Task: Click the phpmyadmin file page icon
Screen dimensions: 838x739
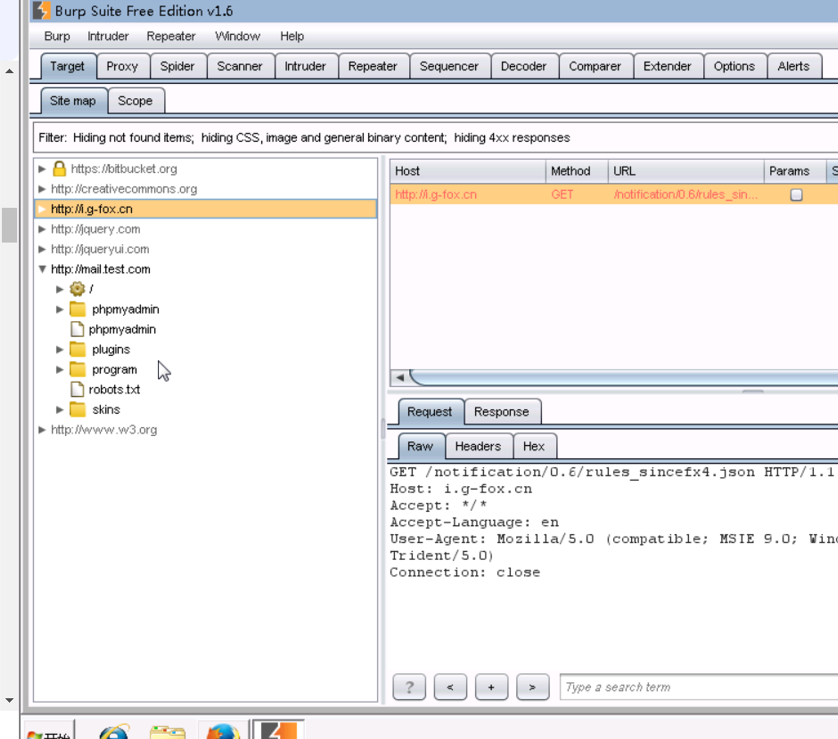Action: (77, 329)
